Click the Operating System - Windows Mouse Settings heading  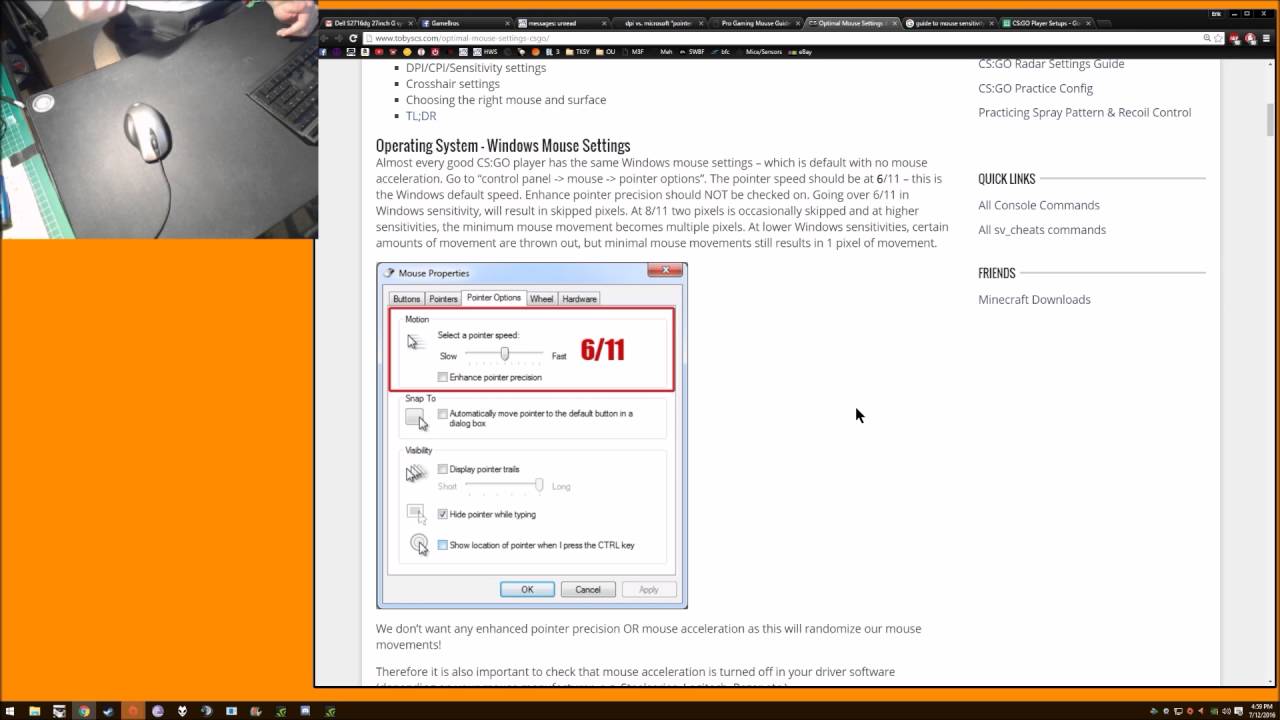tap(503, 146)
